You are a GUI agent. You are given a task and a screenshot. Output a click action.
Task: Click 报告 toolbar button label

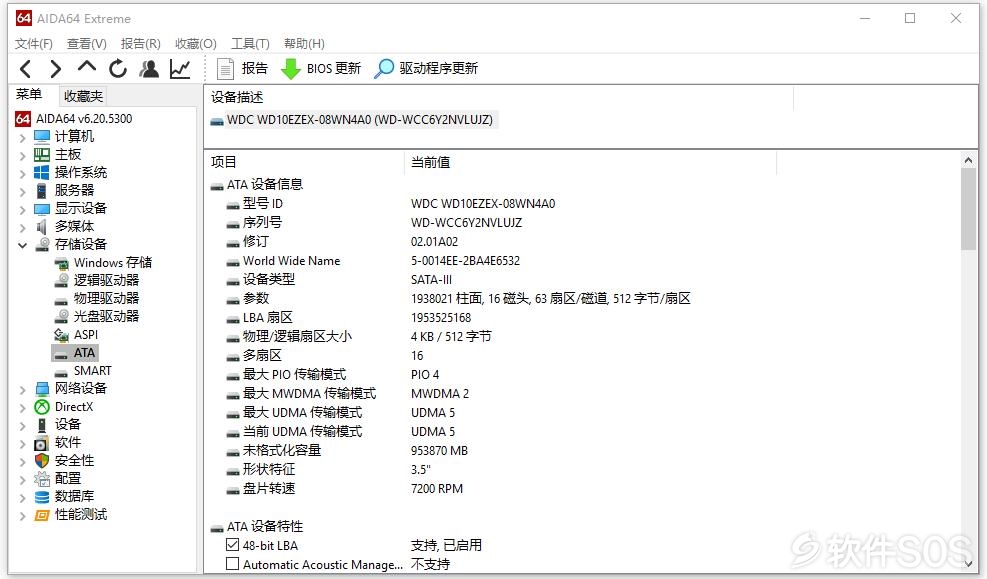click(x=254, y=69)
